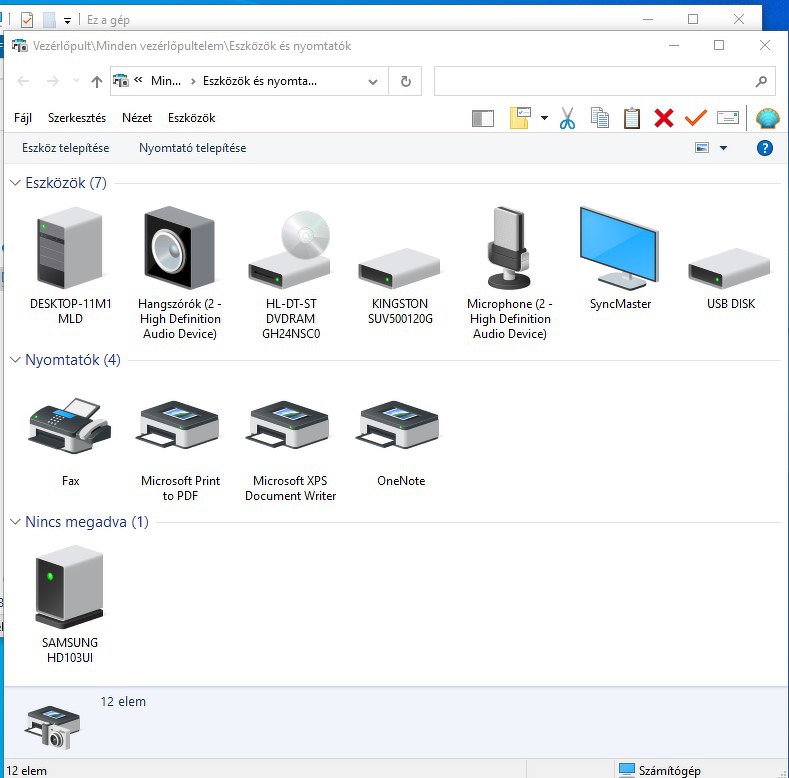Viewport: 789px width, 778px height.
Task: Select Microsoft Print to PDF printer
Action: click(180, 450)
